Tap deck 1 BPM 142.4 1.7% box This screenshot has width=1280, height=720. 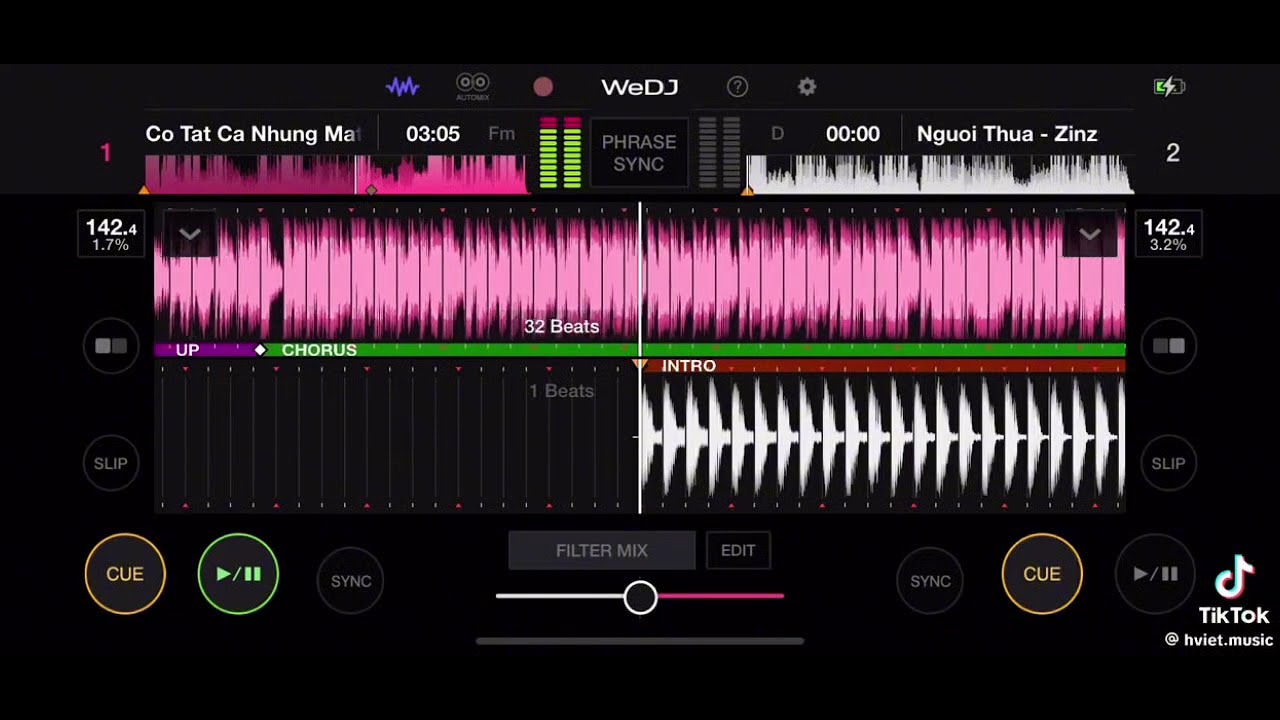tap(110, 235)
